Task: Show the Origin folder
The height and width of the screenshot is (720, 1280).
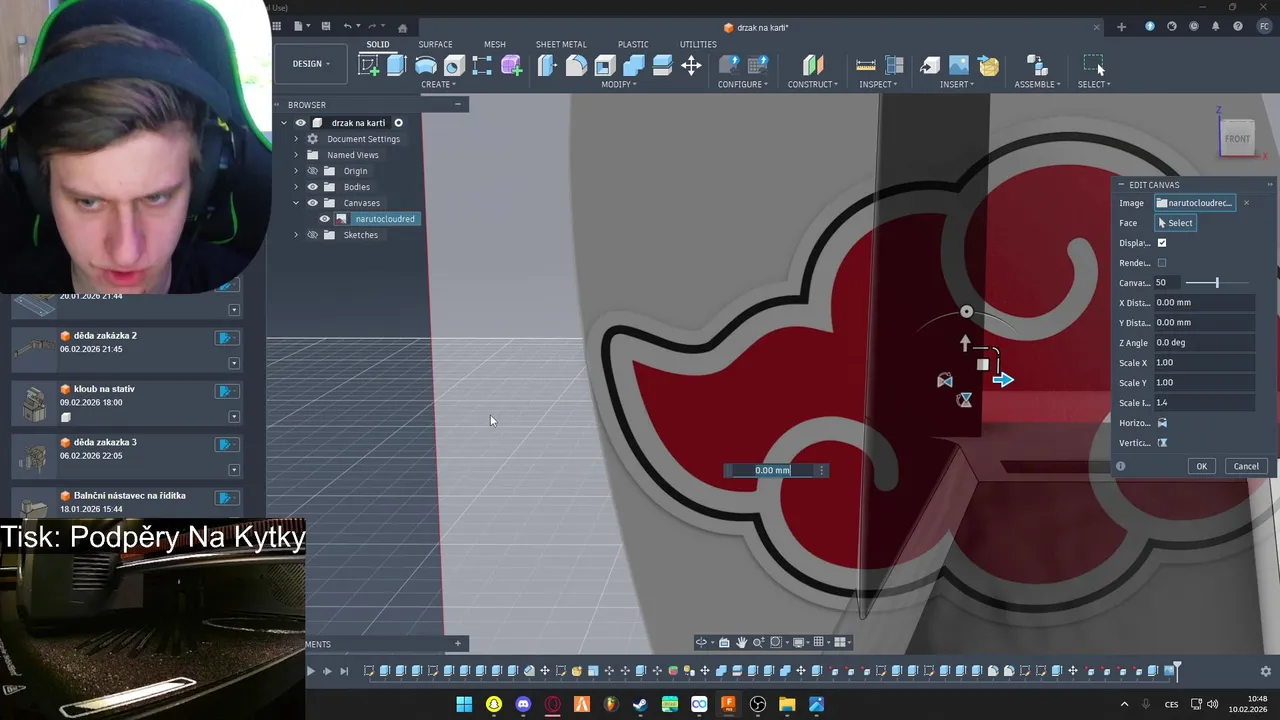Action: pos(312,171)
